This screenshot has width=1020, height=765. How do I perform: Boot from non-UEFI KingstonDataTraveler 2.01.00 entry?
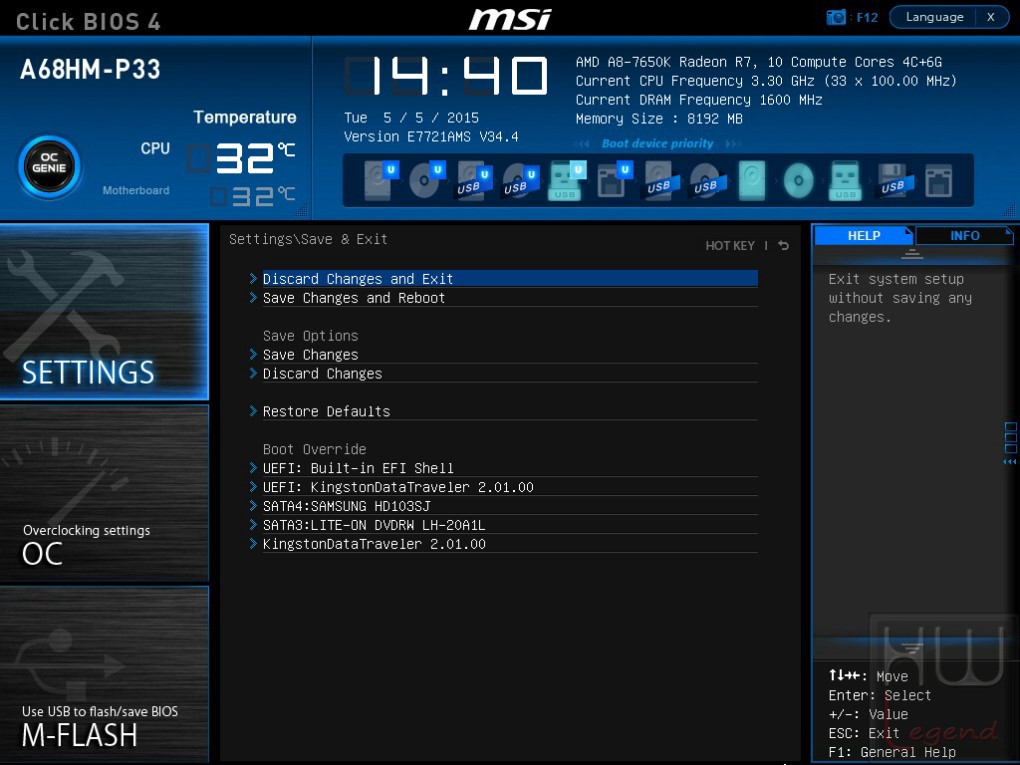tap(509, 544)
